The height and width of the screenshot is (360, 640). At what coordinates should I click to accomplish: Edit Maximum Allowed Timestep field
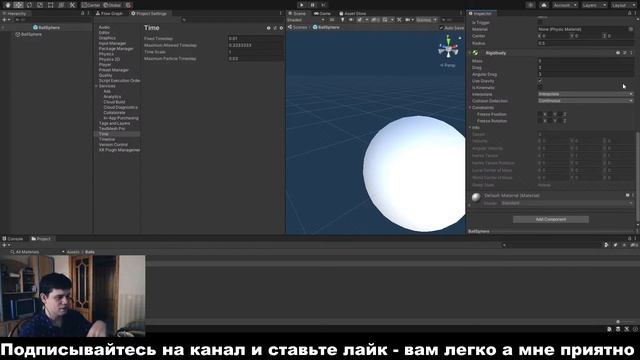click(255, 45)
